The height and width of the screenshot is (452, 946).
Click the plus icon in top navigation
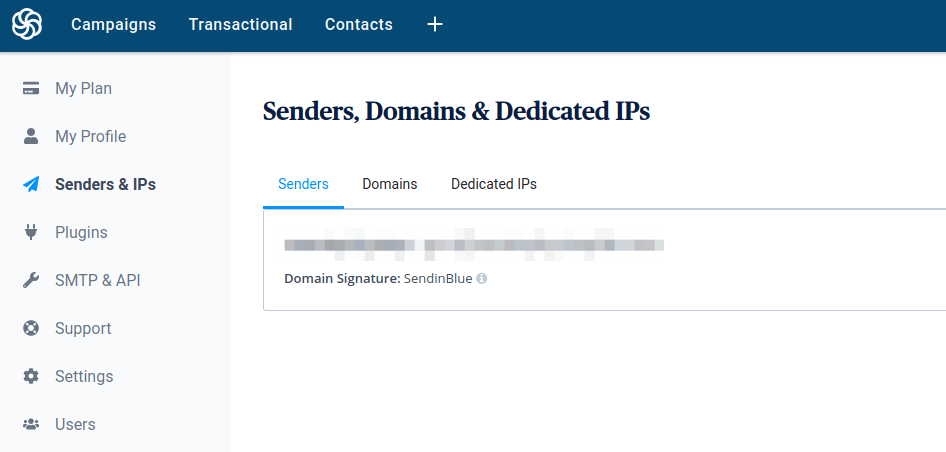[x=435, y=24]
